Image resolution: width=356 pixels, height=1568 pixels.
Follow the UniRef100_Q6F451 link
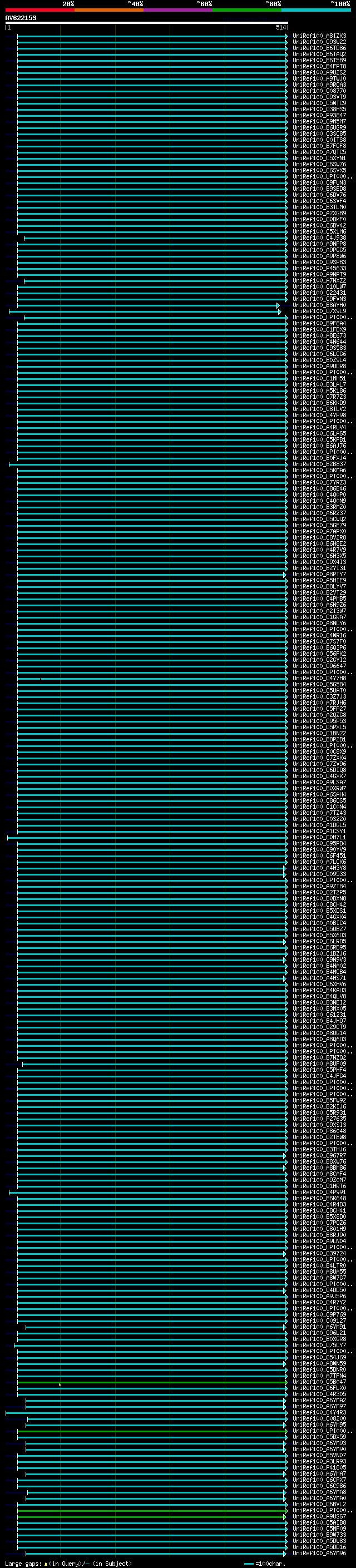pyautogui.click(x=319, y=856)
